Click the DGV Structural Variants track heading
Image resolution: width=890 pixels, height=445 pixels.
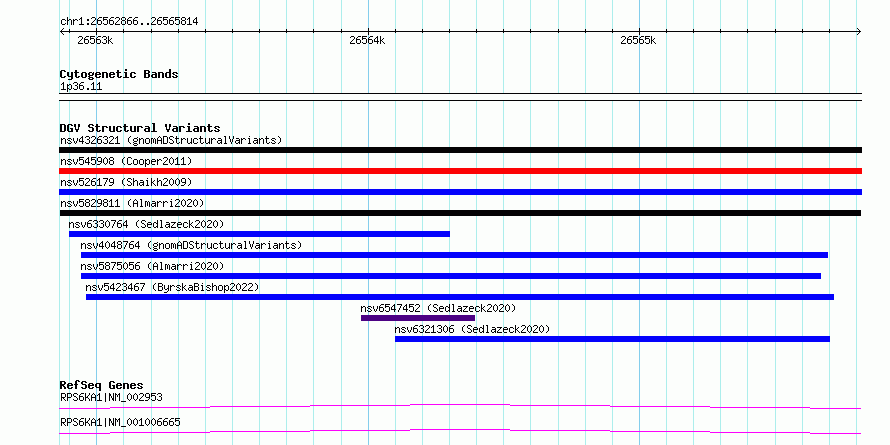tap(140, 128)
